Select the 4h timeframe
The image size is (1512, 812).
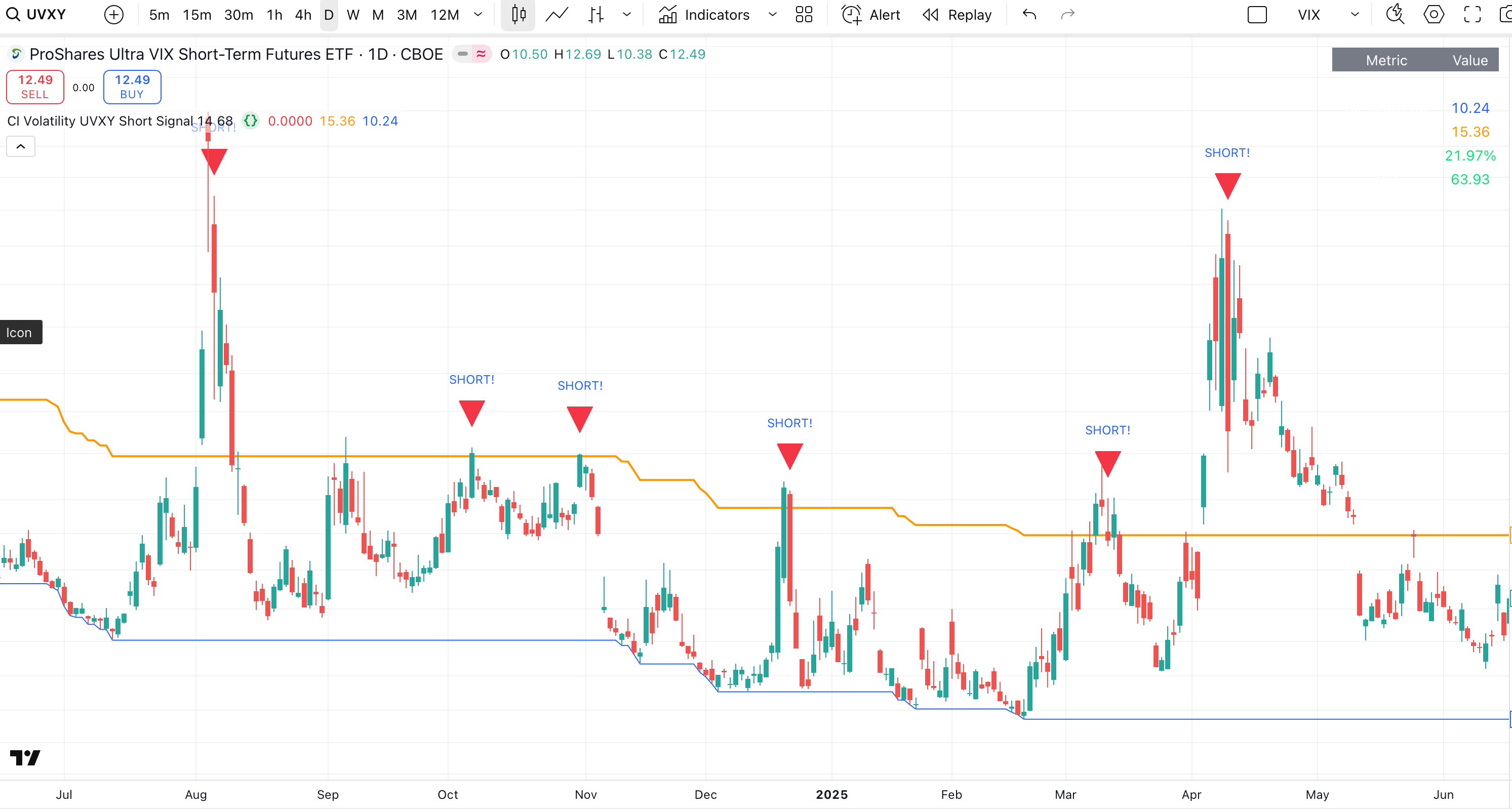[303, 15]
